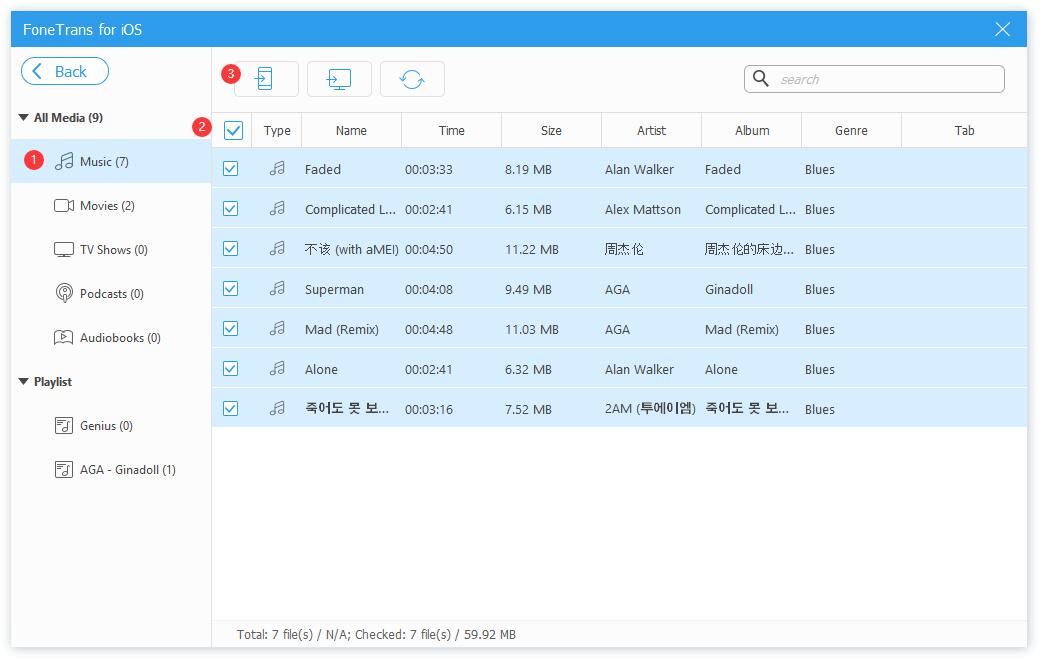
Task: Click the 00:02:41 time for Complicated L...
Action: pyautogui.click(x=428, y=210)
